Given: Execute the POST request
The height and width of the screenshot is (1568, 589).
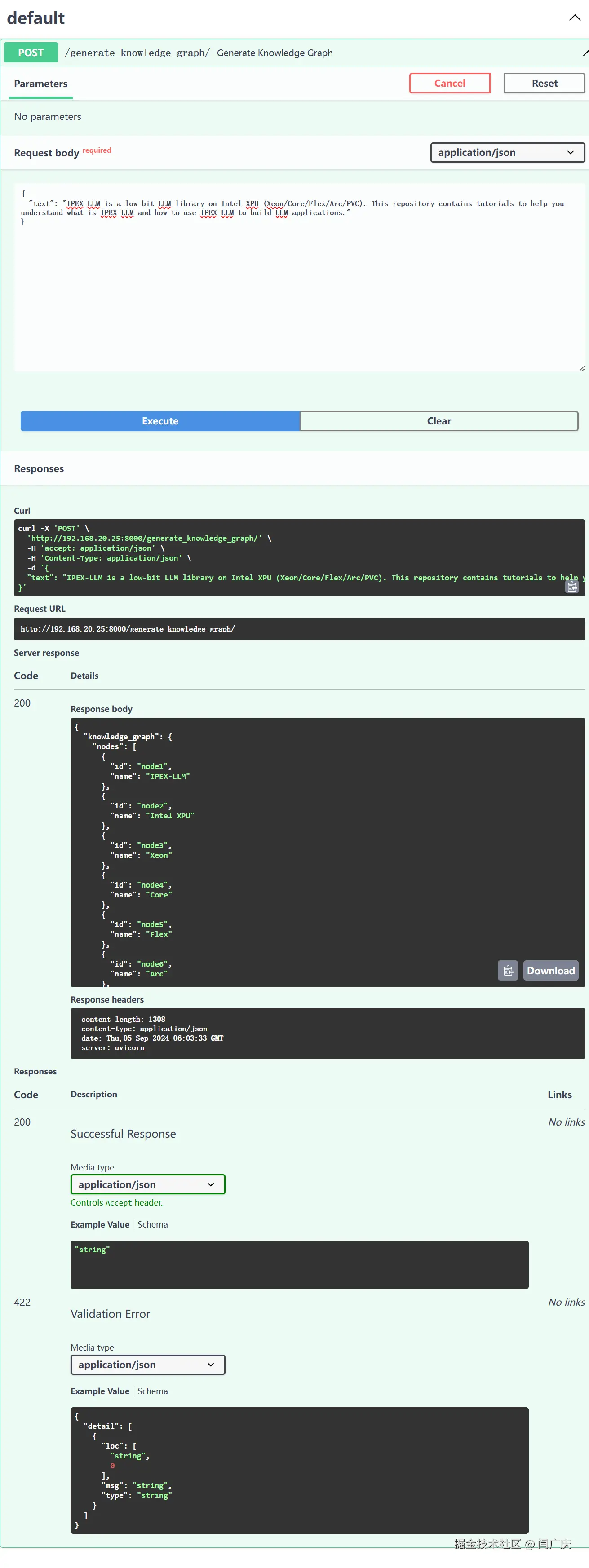Looking at the screenshot, I should coord(160,420).
